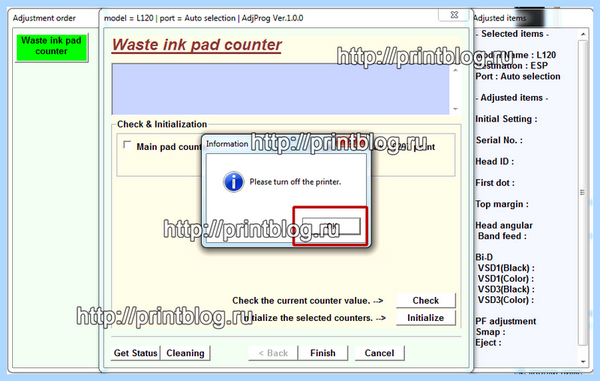Image resolution: width=600 pixels, height=381 pixels.
Task: Click the Cleaning button
Action: 185,353
